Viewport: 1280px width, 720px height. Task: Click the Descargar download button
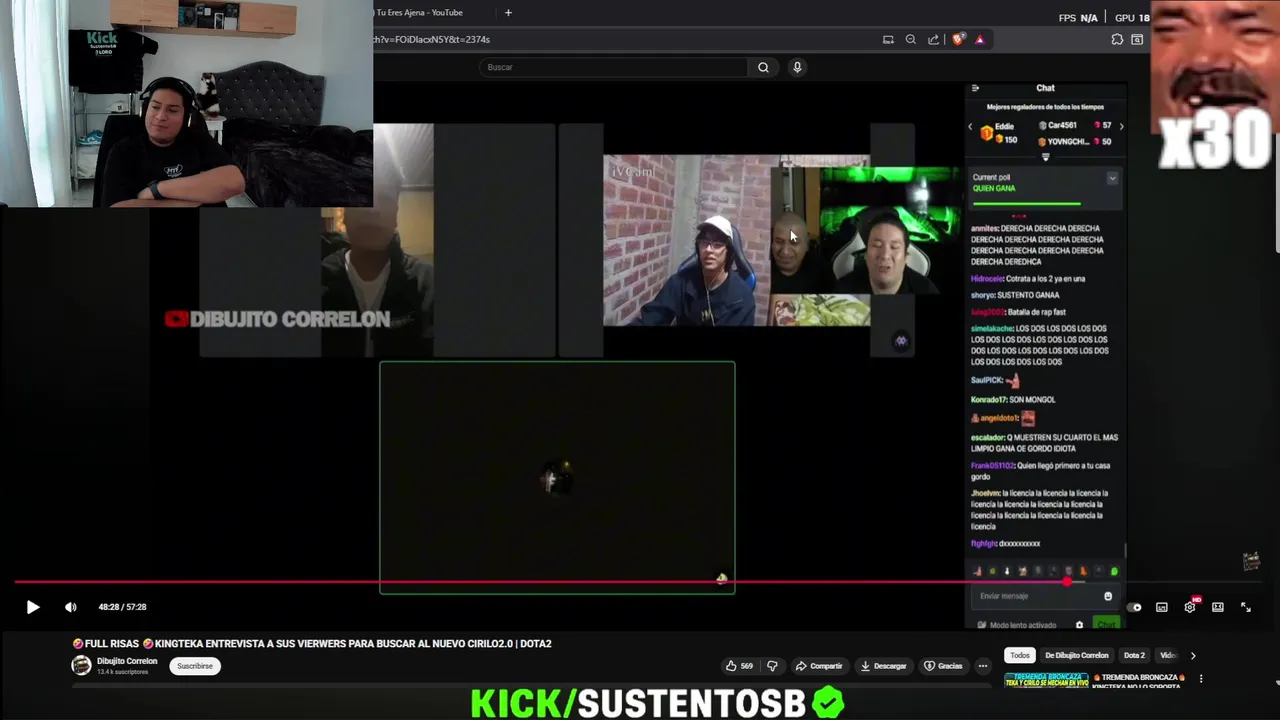click(x=884, y=666)
